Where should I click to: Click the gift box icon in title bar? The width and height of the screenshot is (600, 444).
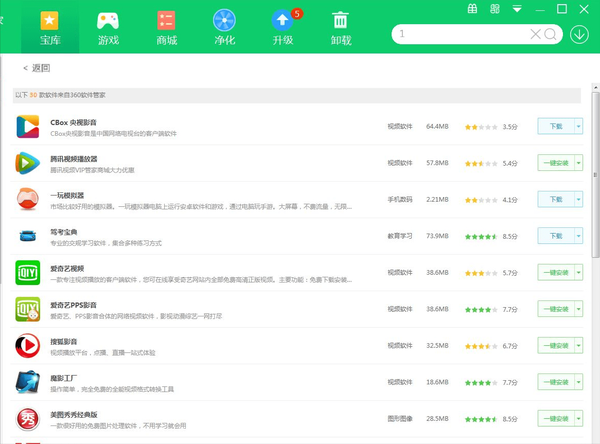[x=473, y=8]
